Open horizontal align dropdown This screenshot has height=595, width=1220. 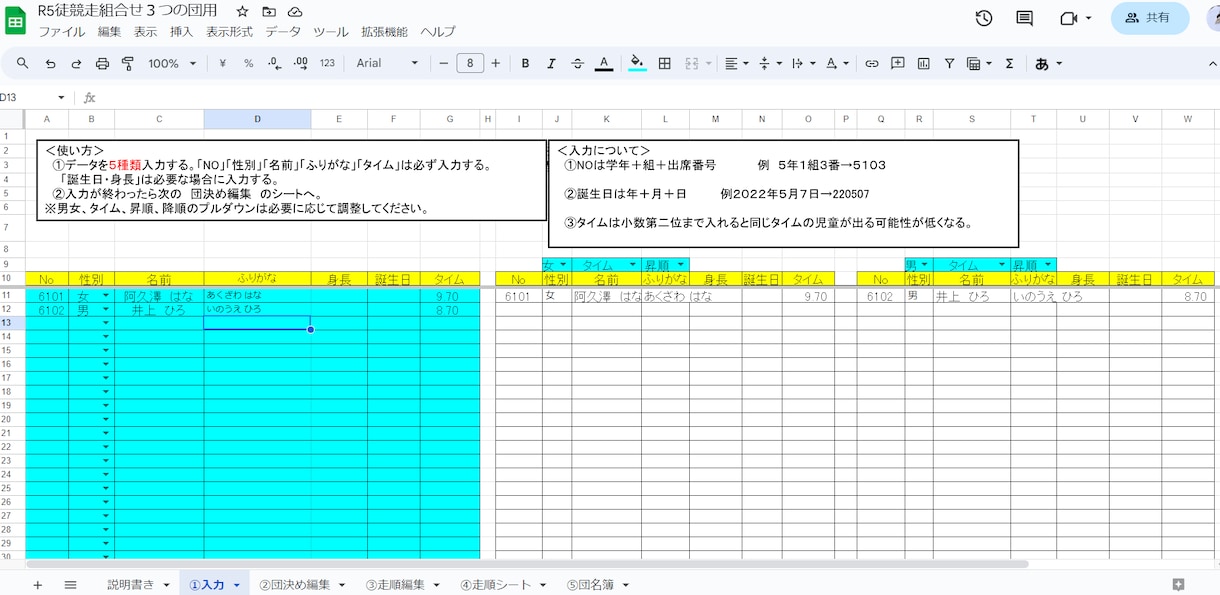click(736, 63)
